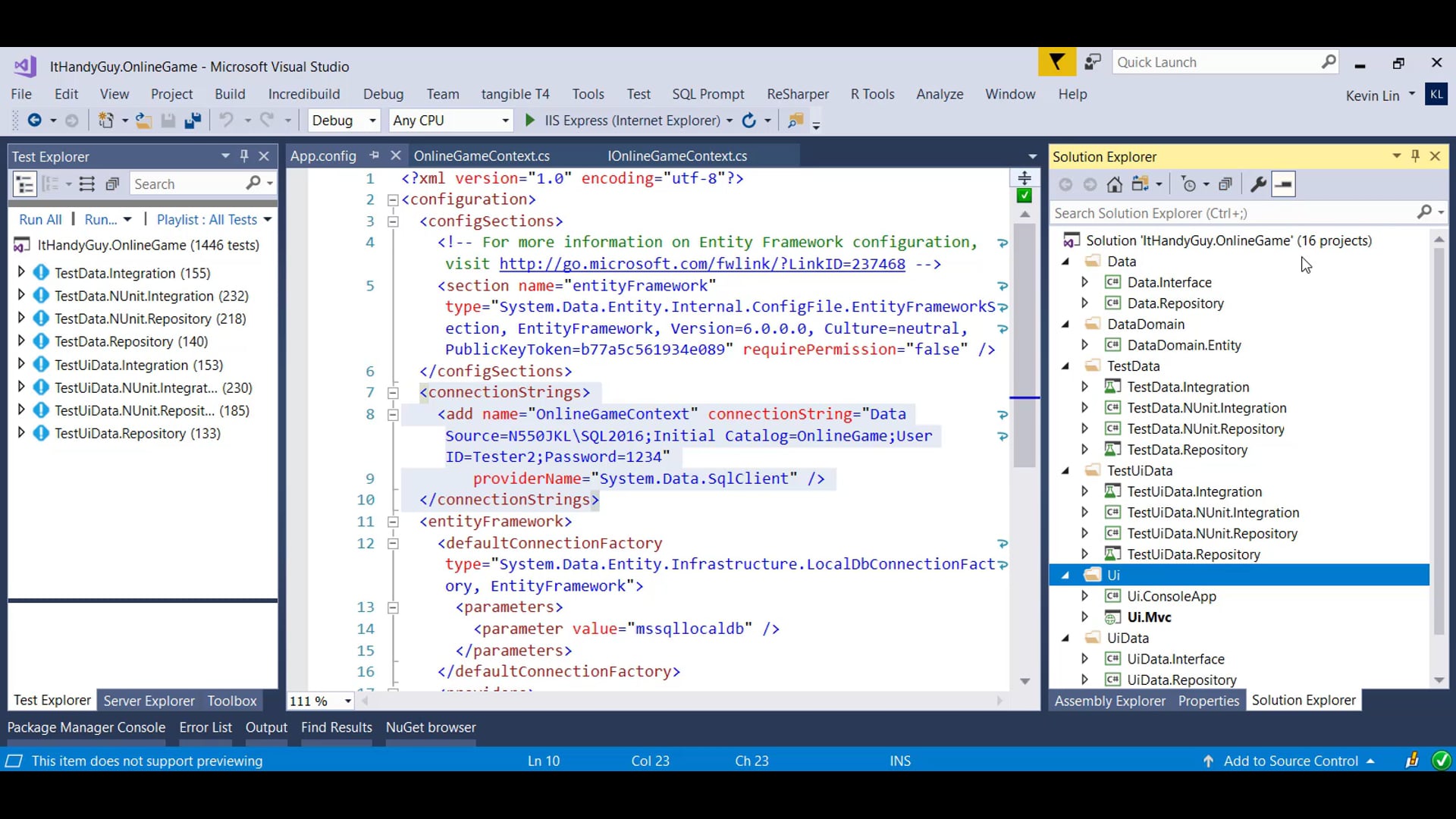The width and height of the screenshot is (1456, 819).
Task: Click the Save All toolbar icon
Action: (x=193, y=121)
